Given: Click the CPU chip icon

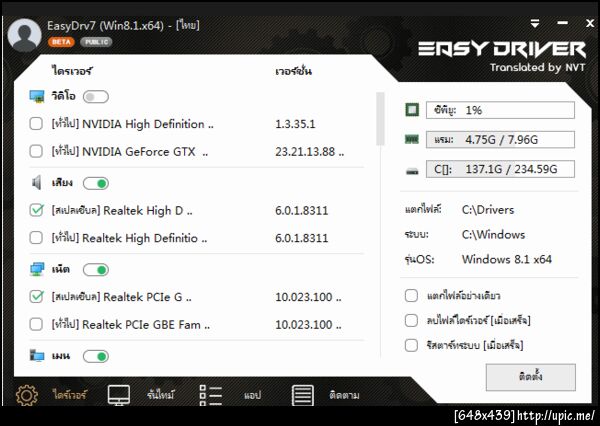Looking at the screenshot, I should pyautogui.click(x=412, y=110).
